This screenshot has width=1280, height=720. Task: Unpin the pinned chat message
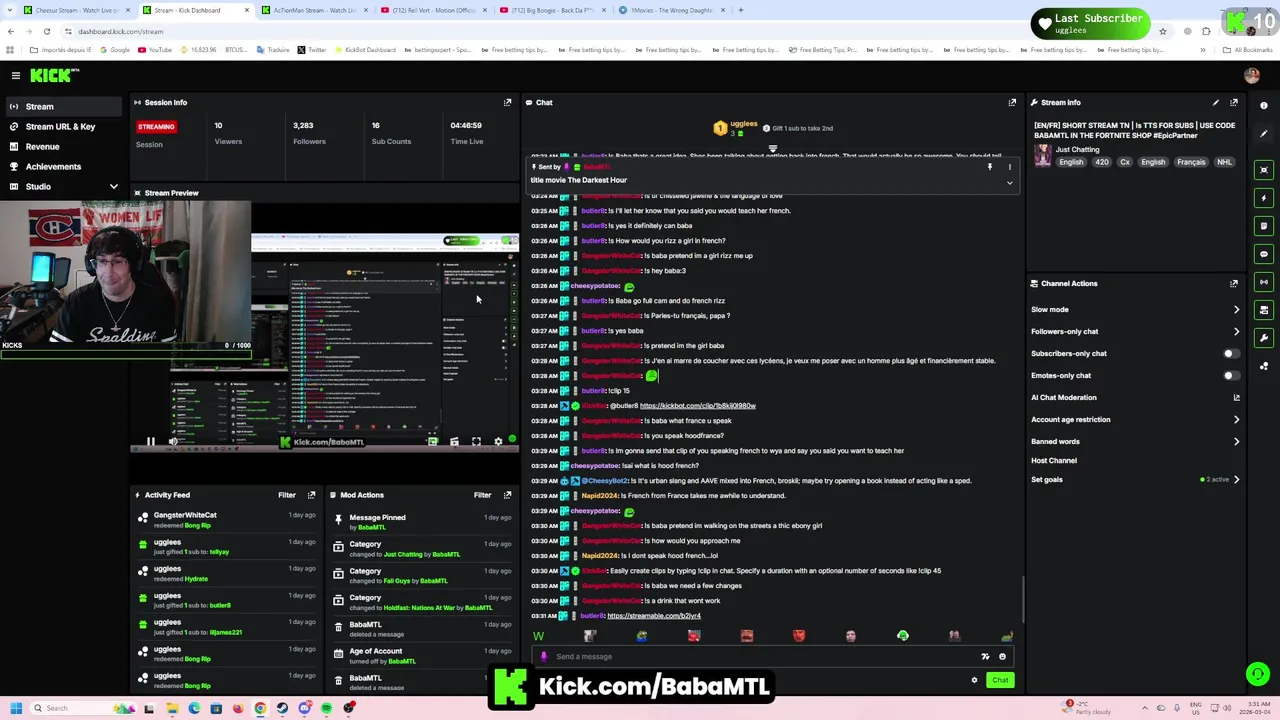(x=990, y=167)
